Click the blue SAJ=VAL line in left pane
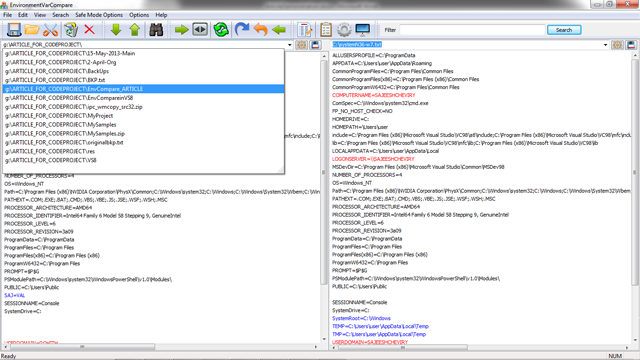 click(x=14, y=295)
